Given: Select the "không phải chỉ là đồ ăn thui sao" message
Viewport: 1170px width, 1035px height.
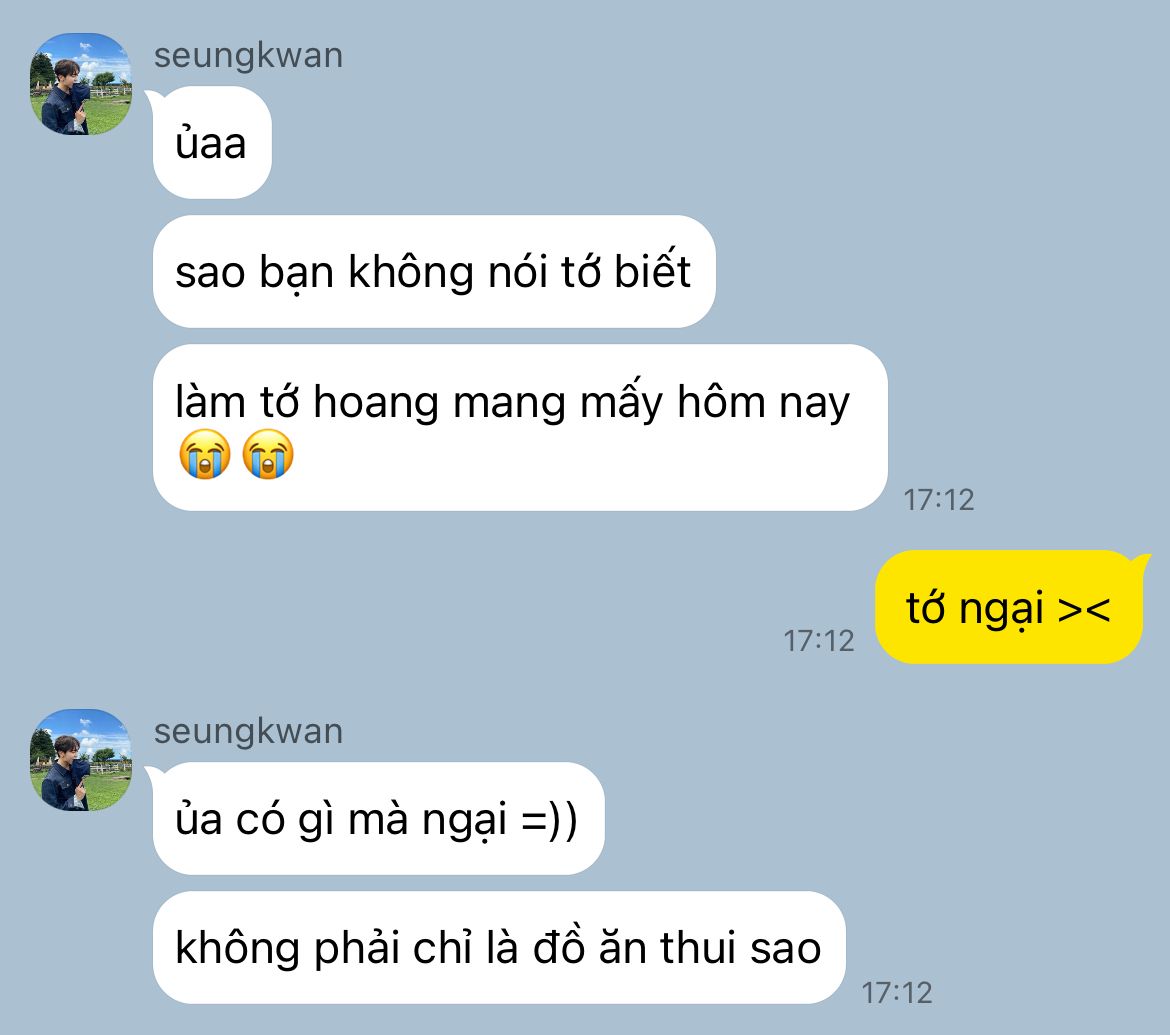Looking at the screenshot, I should 499,948.
